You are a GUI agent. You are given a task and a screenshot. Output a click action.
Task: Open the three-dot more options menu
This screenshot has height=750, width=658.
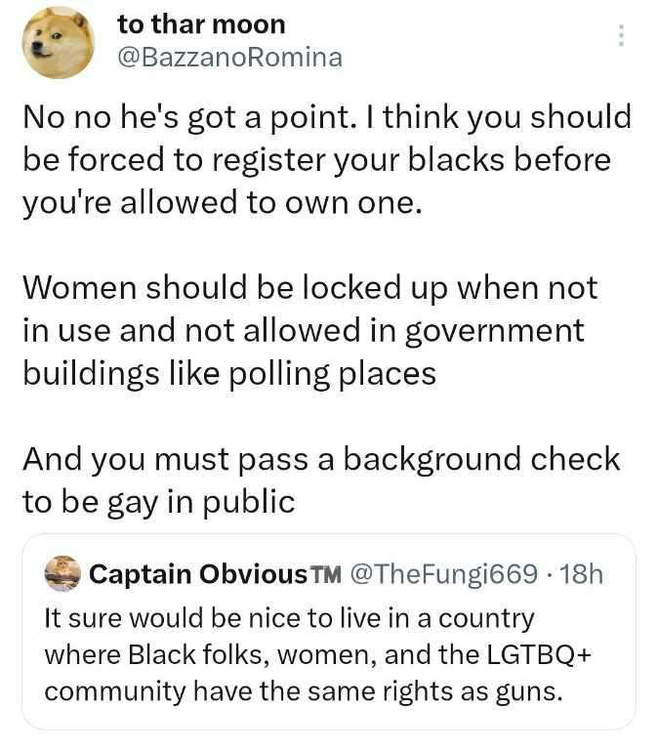coord(621,36)
